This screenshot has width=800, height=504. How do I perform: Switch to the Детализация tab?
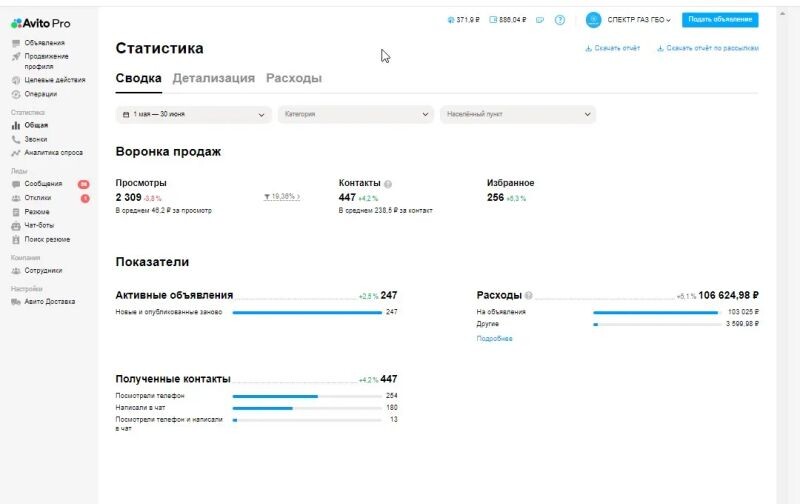(x=213, y=78)
